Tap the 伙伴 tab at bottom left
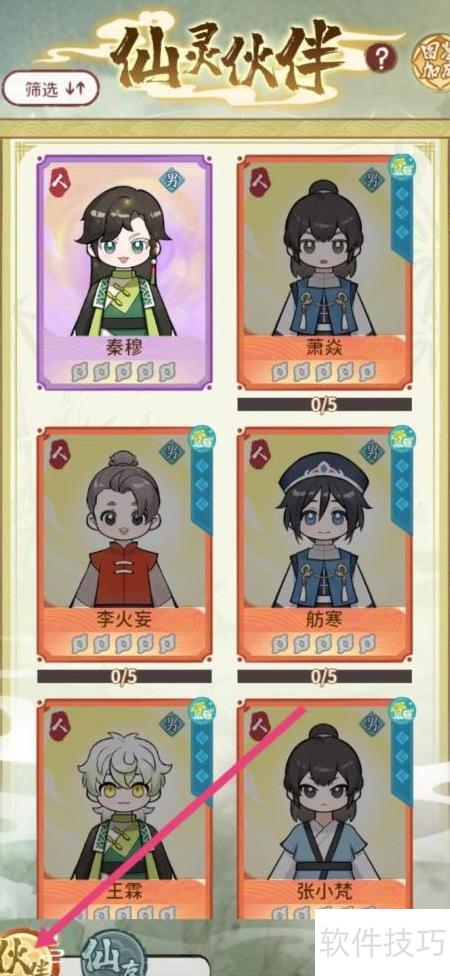Screen dimensions: 450x976 tap(25, 950)
